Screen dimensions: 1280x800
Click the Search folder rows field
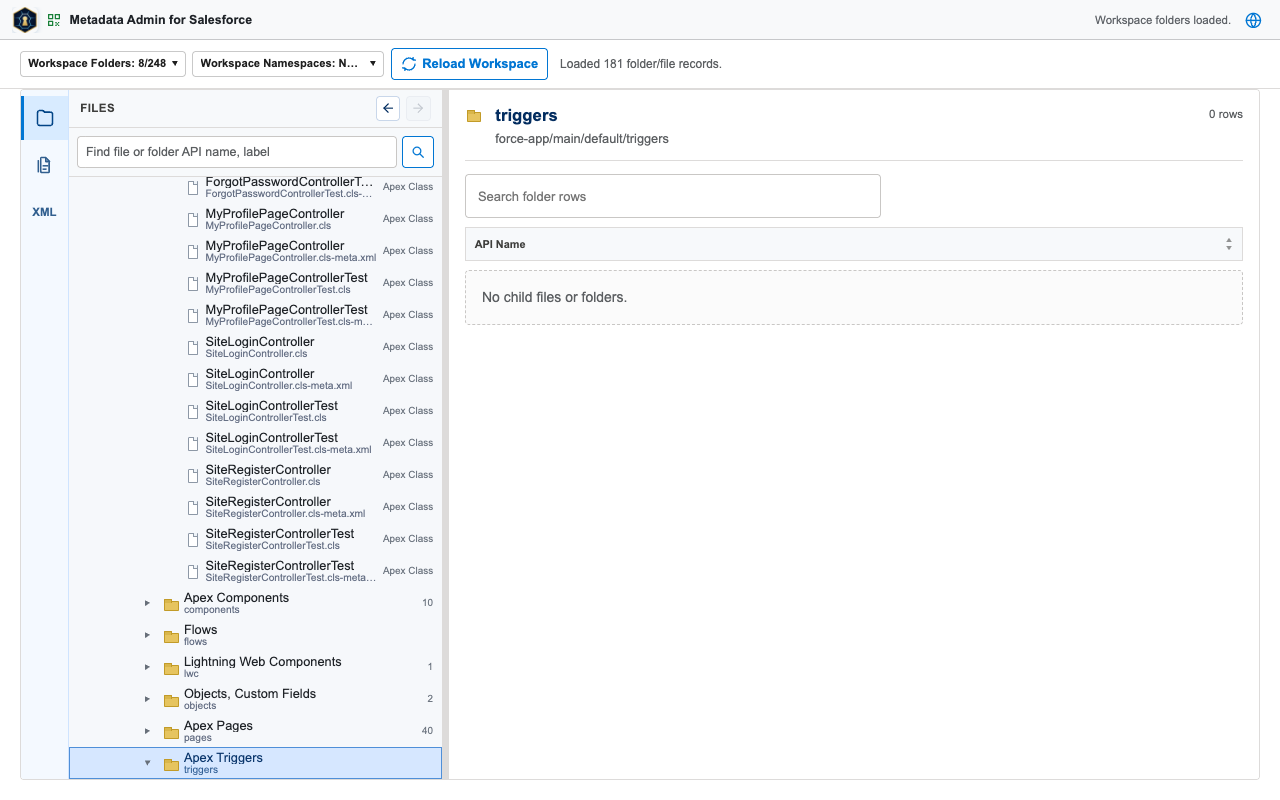pyautogui.click(x=673, y=196)
